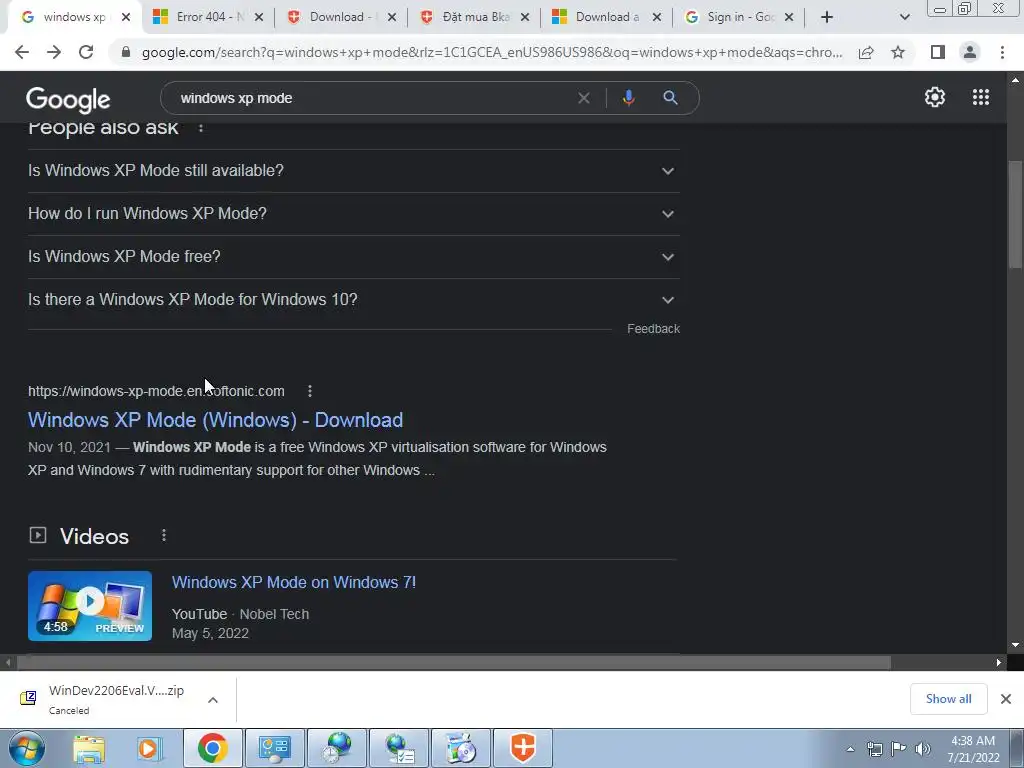The height and width of the screenshot is (768, 1024).
Task: Click the vertical page scrollbar thumb
Action: point(1015,214)
